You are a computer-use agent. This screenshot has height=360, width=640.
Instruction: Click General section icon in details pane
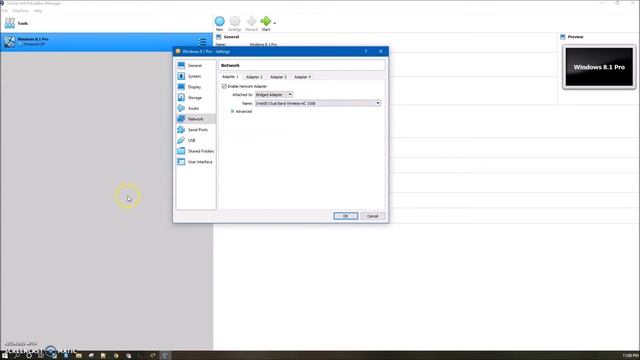219,37
